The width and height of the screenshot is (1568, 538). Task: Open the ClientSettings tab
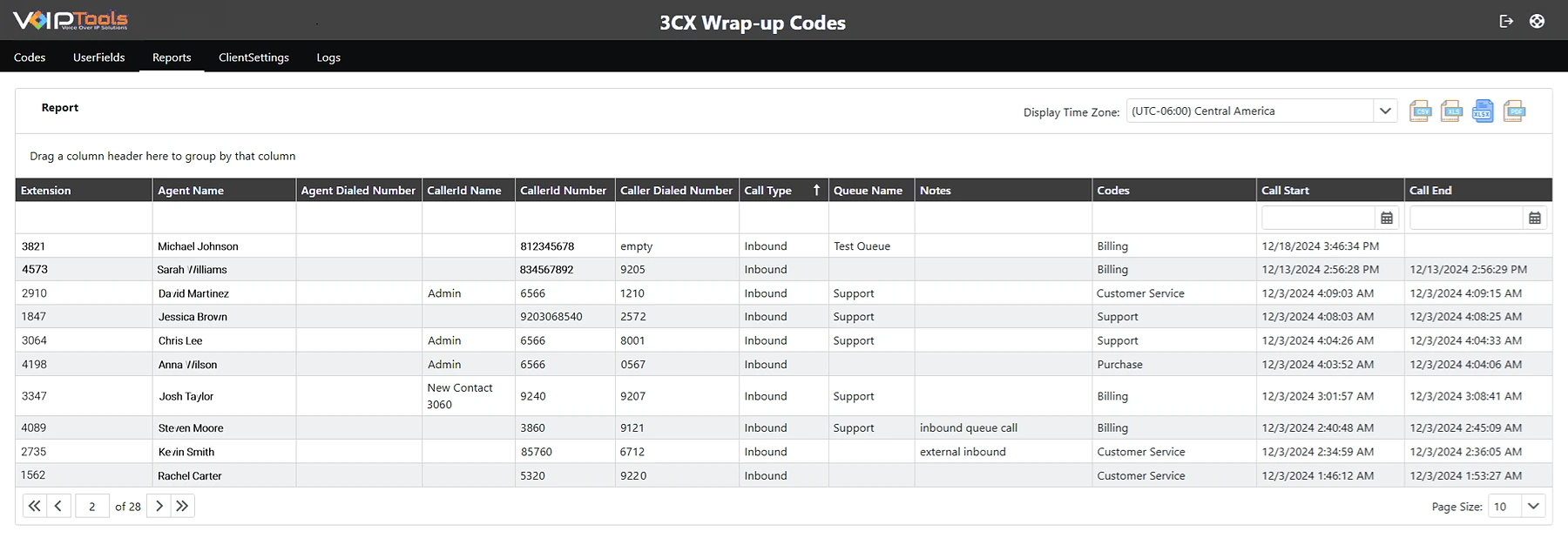coord(253,57)
